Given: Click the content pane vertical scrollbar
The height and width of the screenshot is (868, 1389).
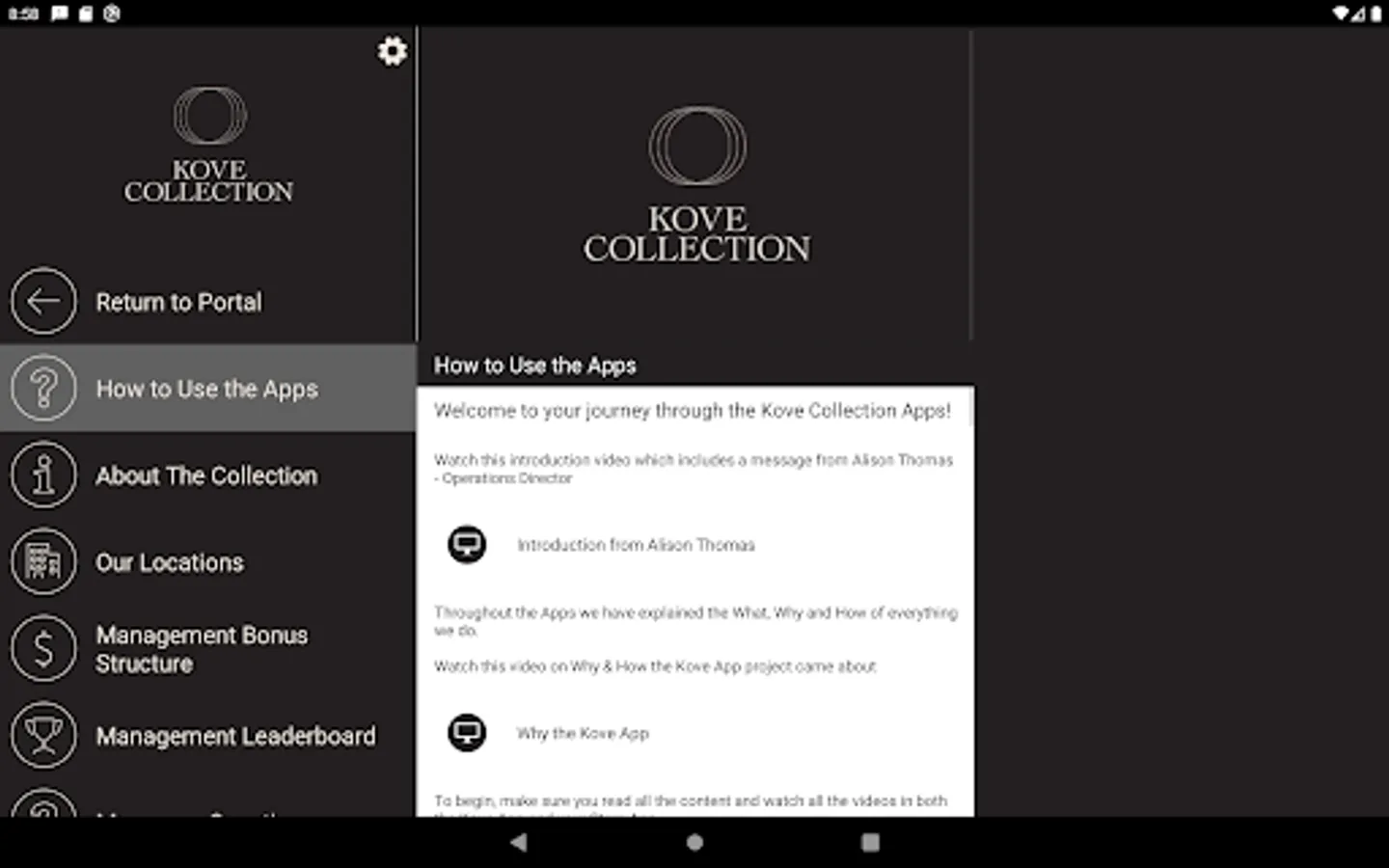Looking at the screenshot, I should pos(970,407).
